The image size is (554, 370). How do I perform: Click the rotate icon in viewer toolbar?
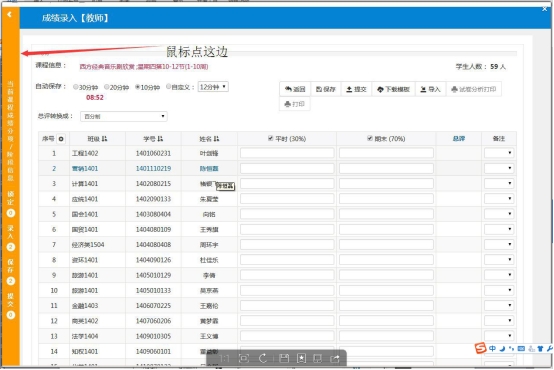[263, 359]
